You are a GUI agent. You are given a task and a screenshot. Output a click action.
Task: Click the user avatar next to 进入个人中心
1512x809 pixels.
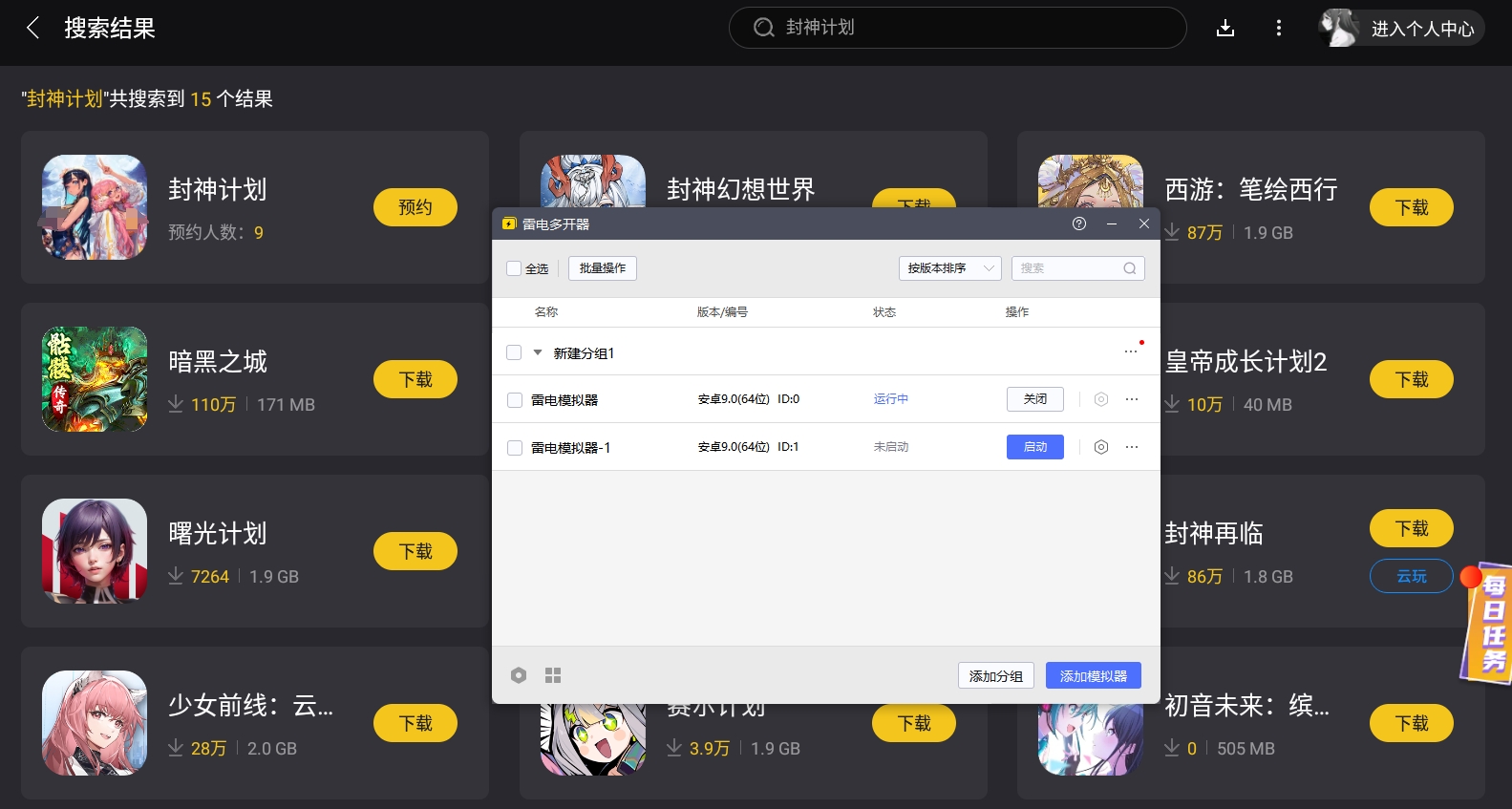1340,28
